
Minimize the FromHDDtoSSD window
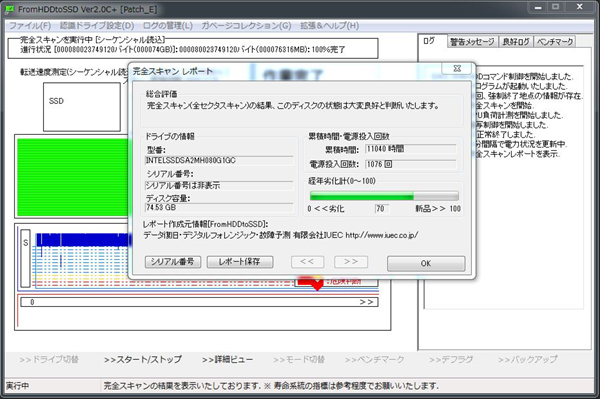(x=538, y=7)
